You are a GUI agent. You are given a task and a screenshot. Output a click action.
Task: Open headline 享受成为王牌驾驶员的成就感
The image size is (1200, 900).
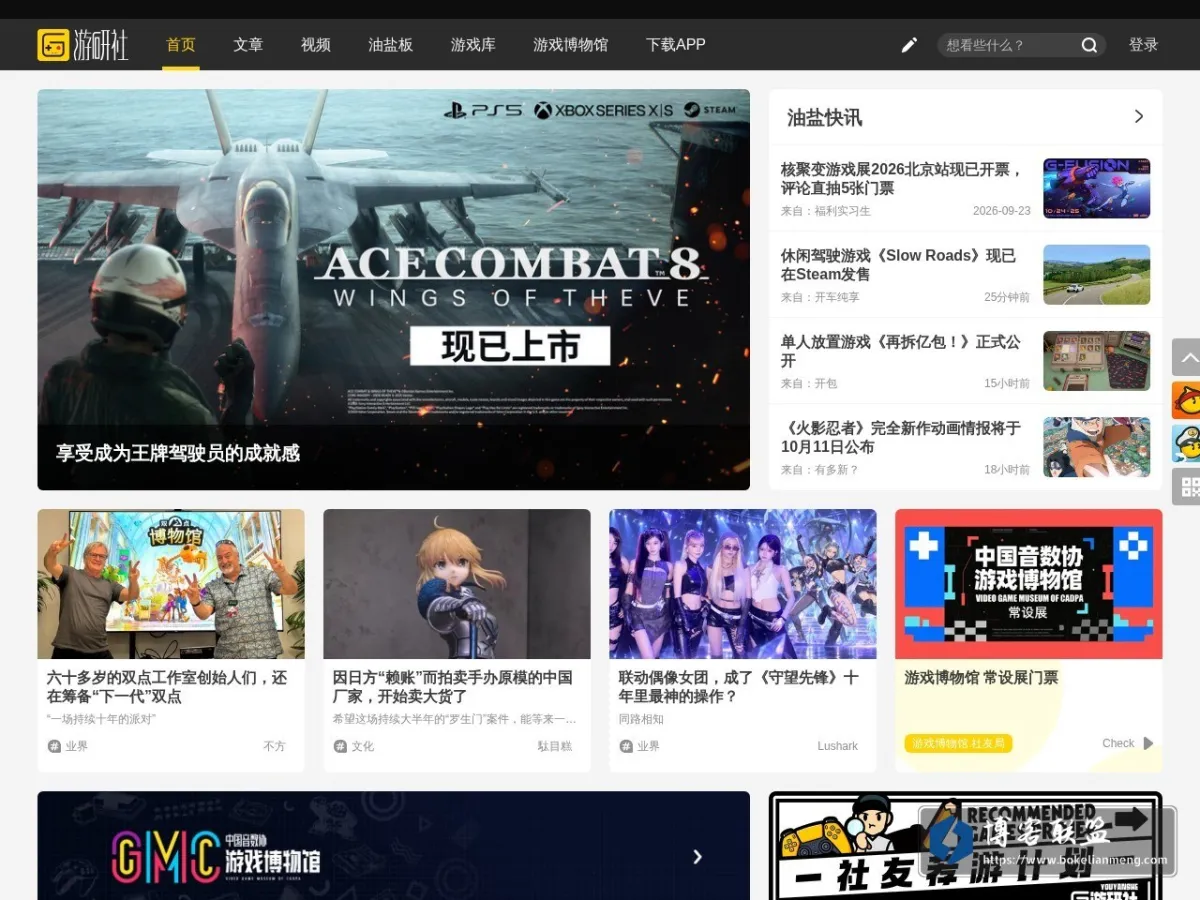click(178, 453)
